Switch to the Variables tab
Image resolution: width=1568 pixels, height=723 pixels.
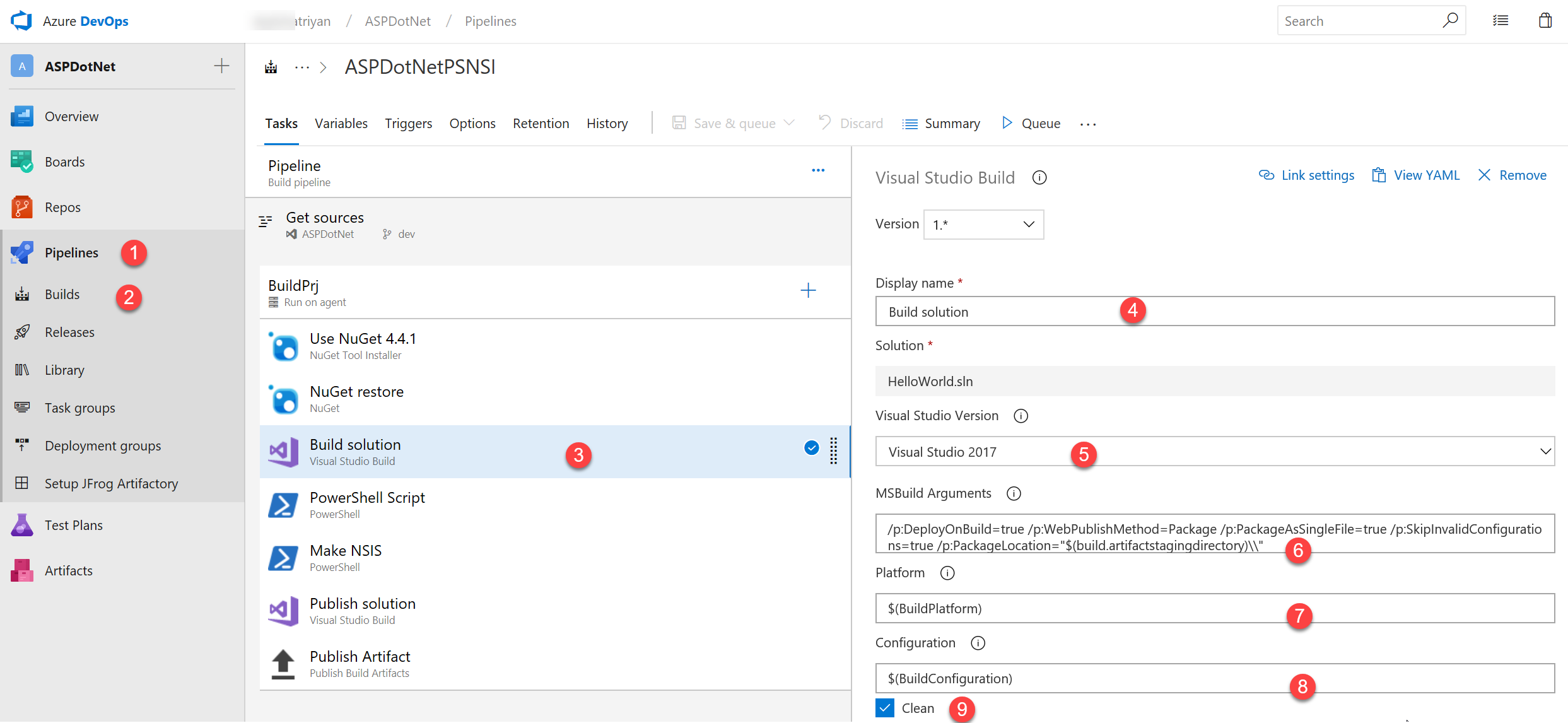pyautogui.click(x=341, y=124)
